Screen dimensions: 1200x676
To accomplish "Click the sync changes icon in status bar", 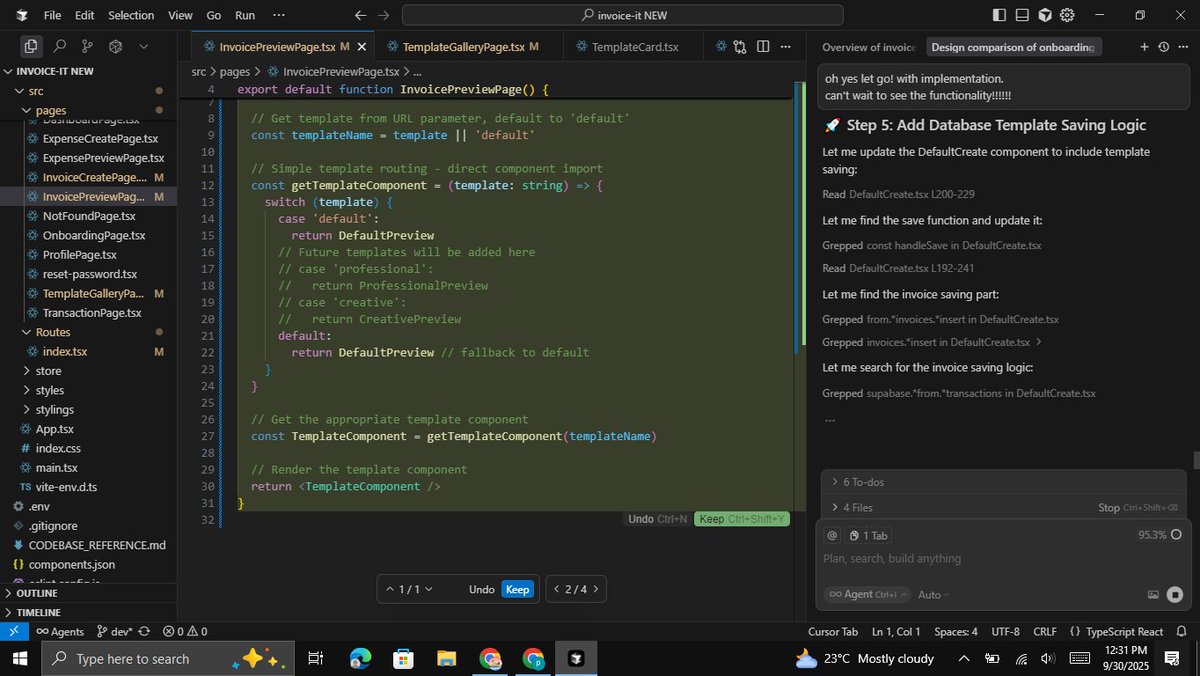I will tap(145, 631).
